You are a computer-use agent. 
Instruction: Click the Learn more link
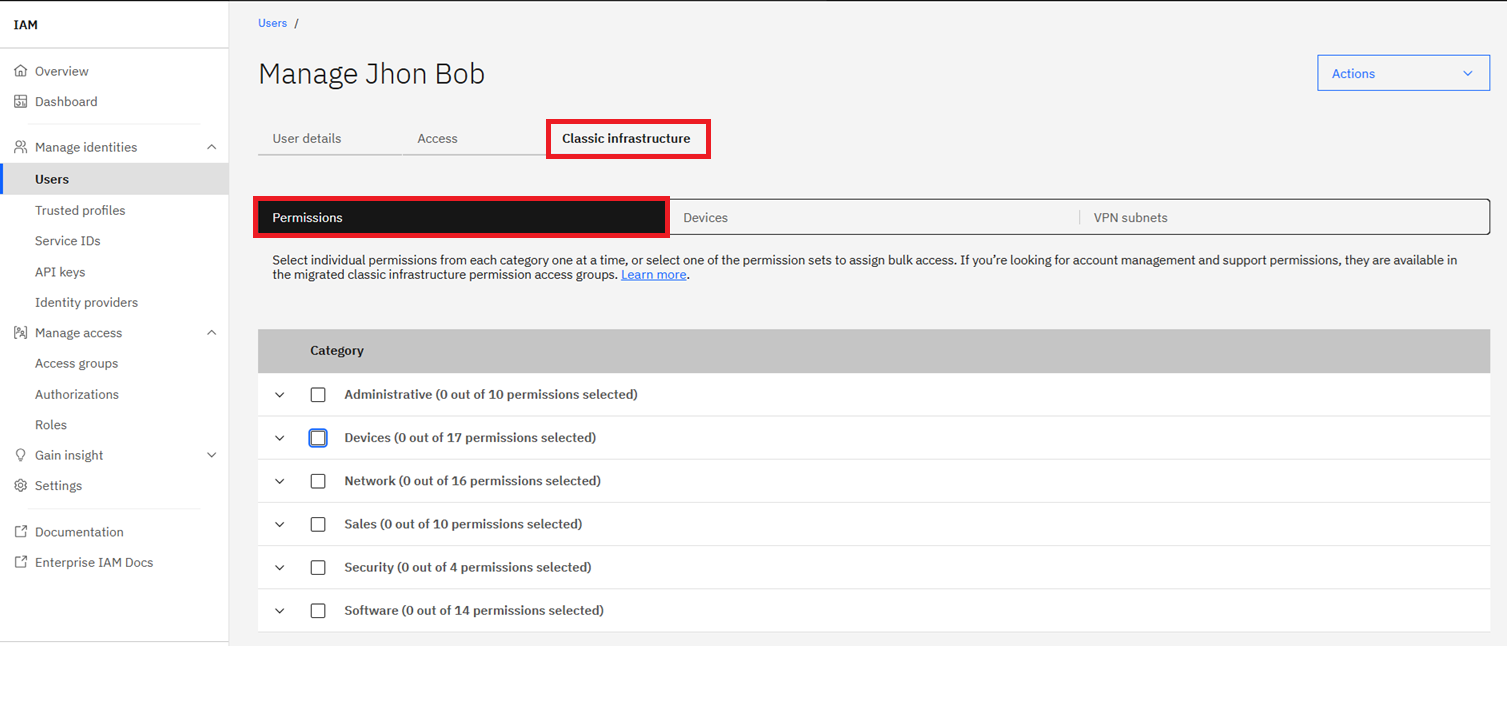pyautogui.click(x=653, y=274)
